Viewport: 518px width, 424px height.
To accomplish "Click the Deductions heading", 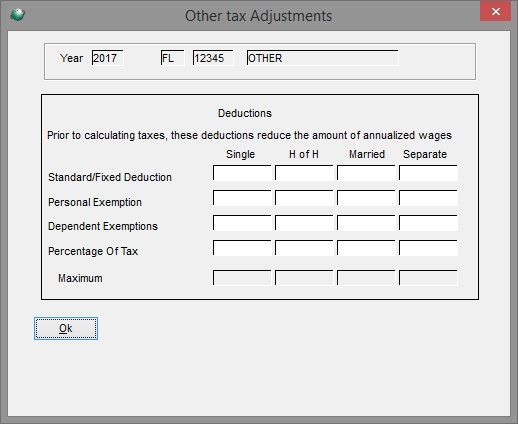I will [x=245, y=113].
